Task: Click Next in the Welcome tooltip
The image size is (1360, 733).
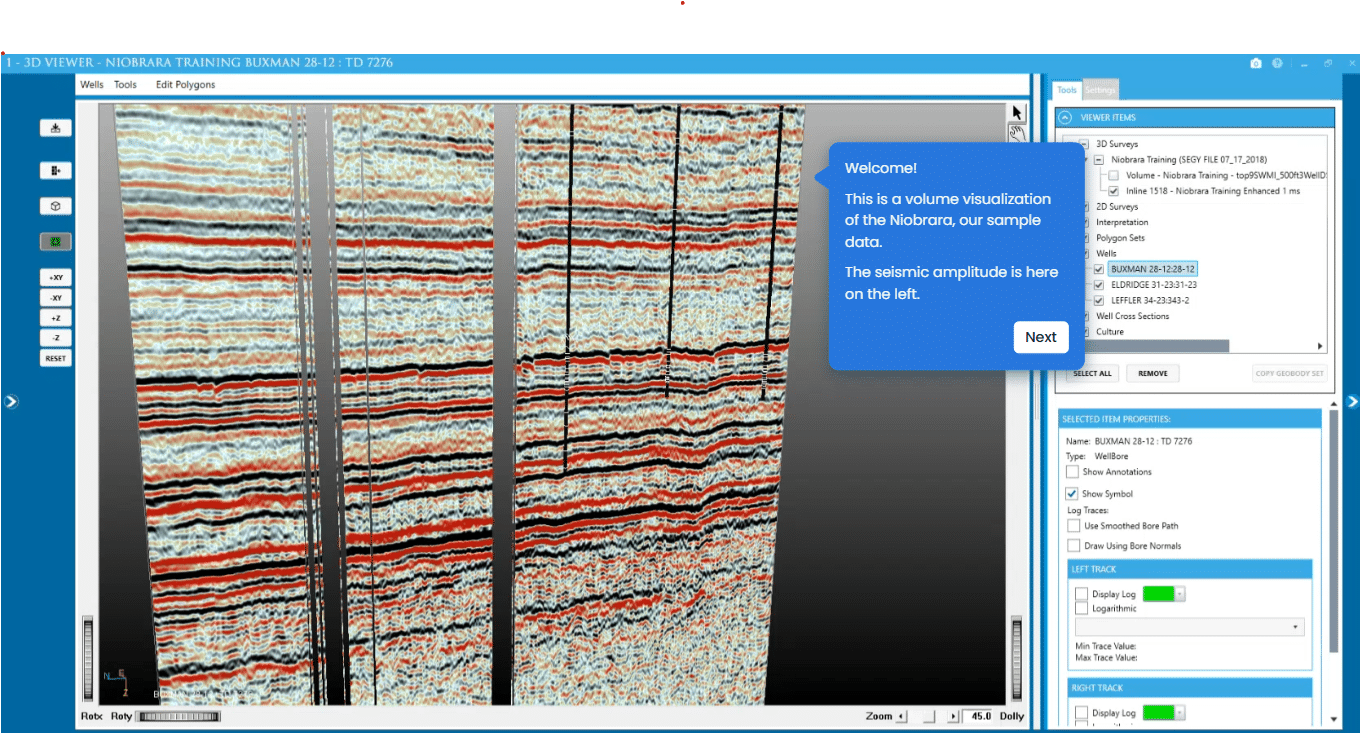Action: 1040,337
